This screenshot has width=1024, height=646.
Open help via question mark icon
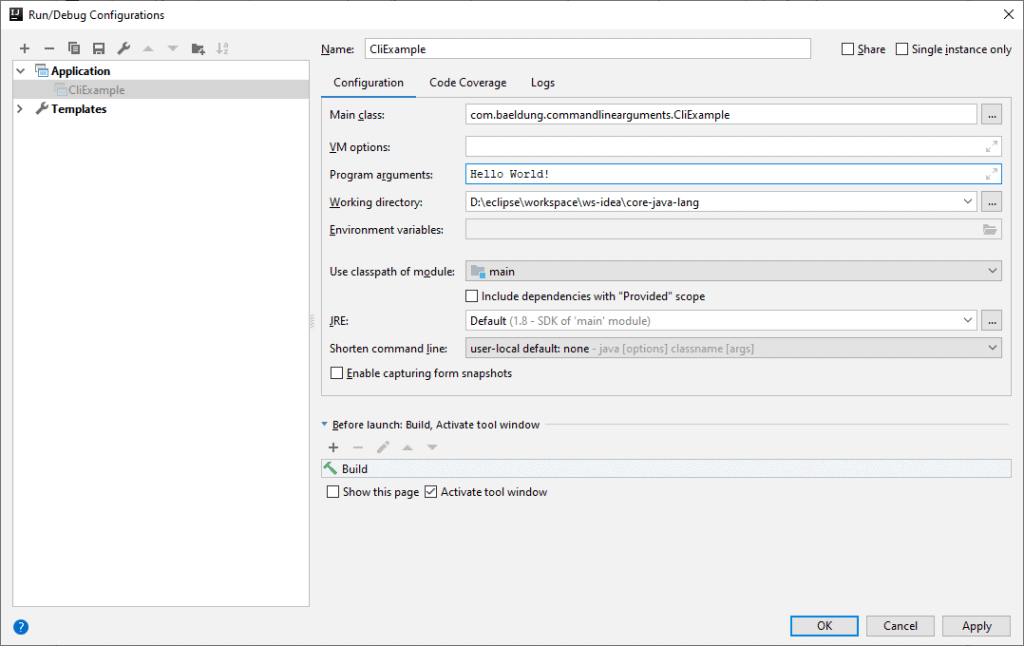coord(21,627)
